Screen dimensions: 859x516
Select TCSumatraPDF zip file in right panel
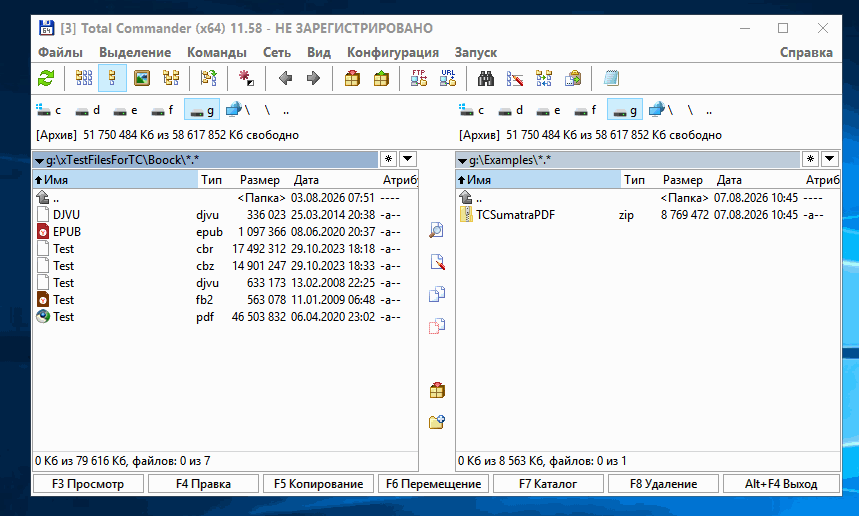click(648, 215)
